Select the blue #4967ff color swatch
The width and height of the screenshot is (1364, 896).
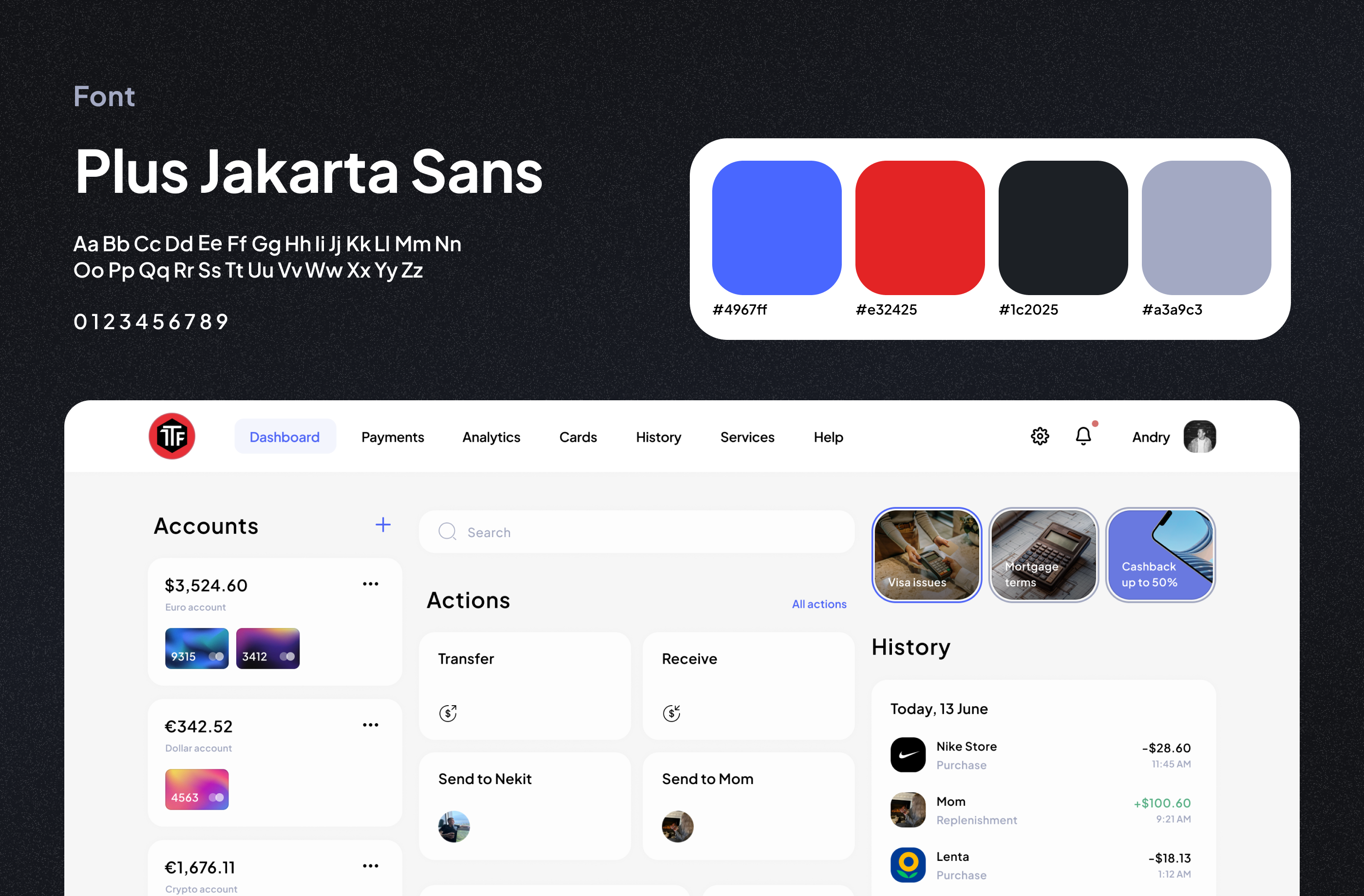[777, 227]
